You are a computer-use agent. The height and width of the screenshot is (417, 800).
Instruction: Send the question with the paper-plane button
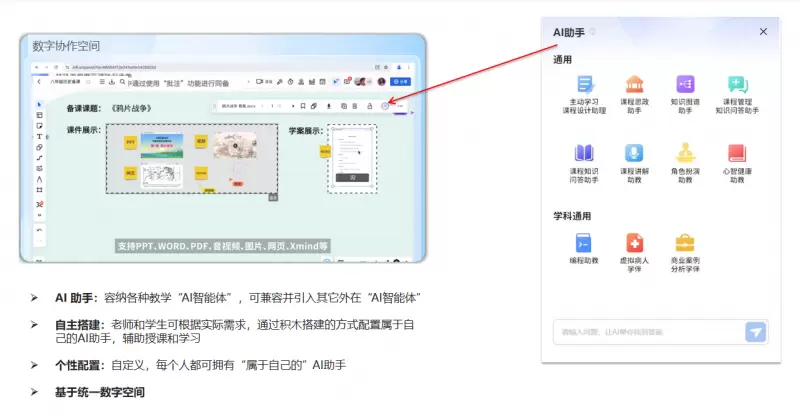click(x=755, y=332)
